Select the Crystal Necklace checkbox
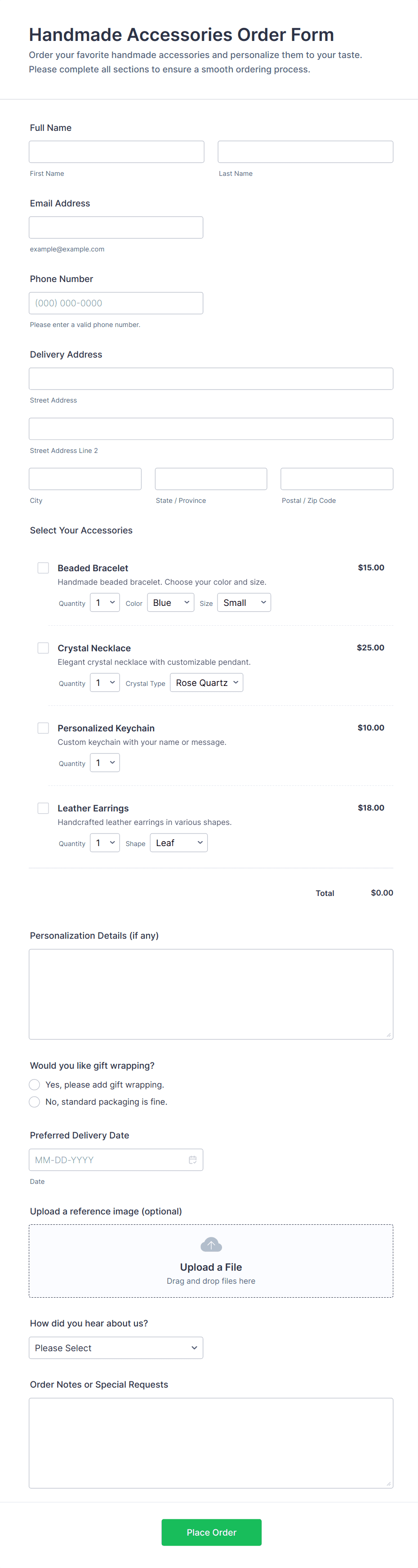The width and height of the screenshot is (418, 1568). [x=43, y=648]
